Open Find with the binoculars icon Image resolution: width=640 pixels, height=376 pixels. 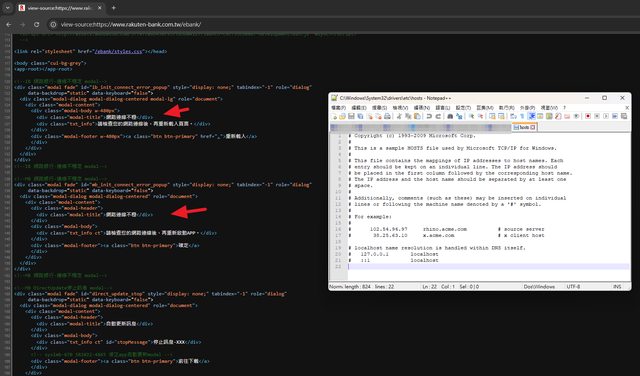tap(450, 116)
